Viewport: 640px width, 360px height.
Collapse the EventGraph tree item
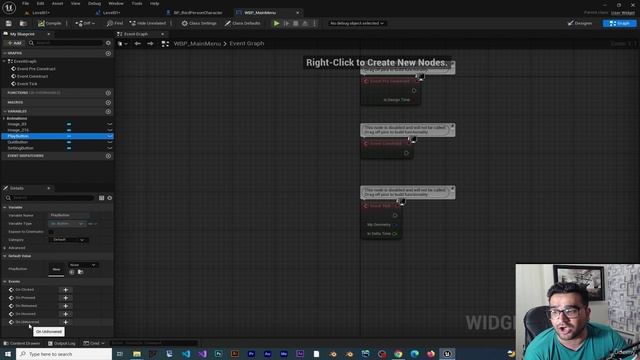point(4,61)
